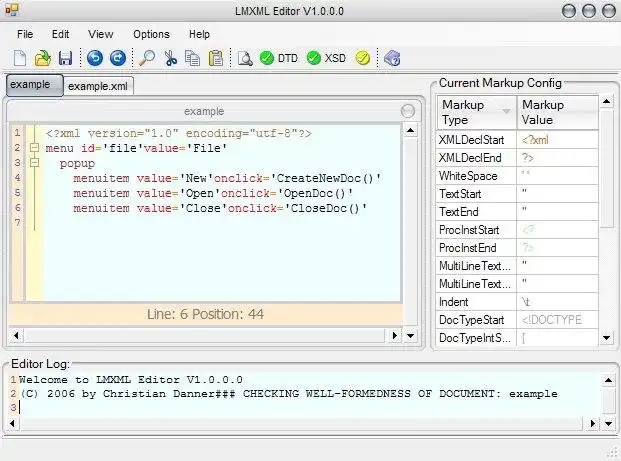Select the XMLDeclStart row
The width and height of the screenshot is (621, 461).
[517, 140]
